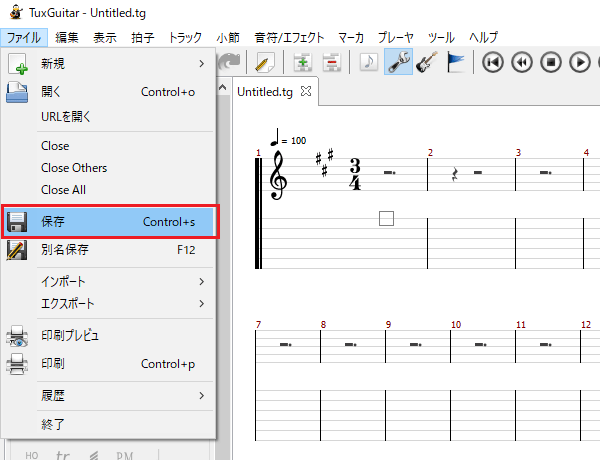Screen dimensions: 600x460
Task: Open the 編集 menu
Action: point(67,38)
